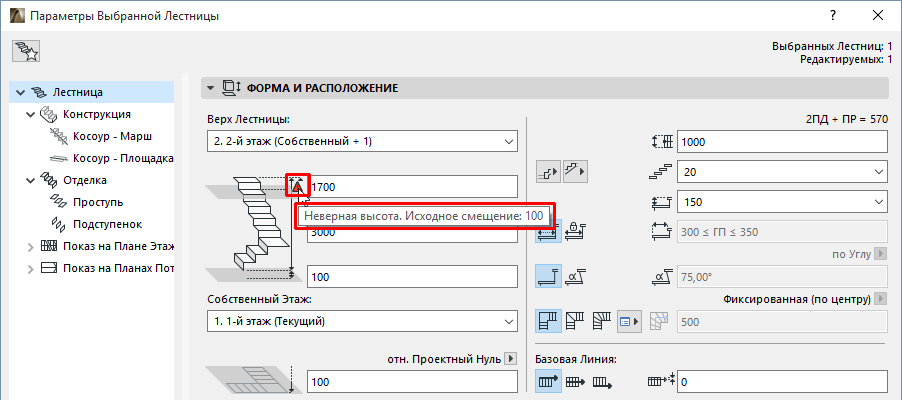Collapse the ФОРМА И РАСПОЛОЖЕНИЕ panel
The image size is (902, 400).
point(210,88)
